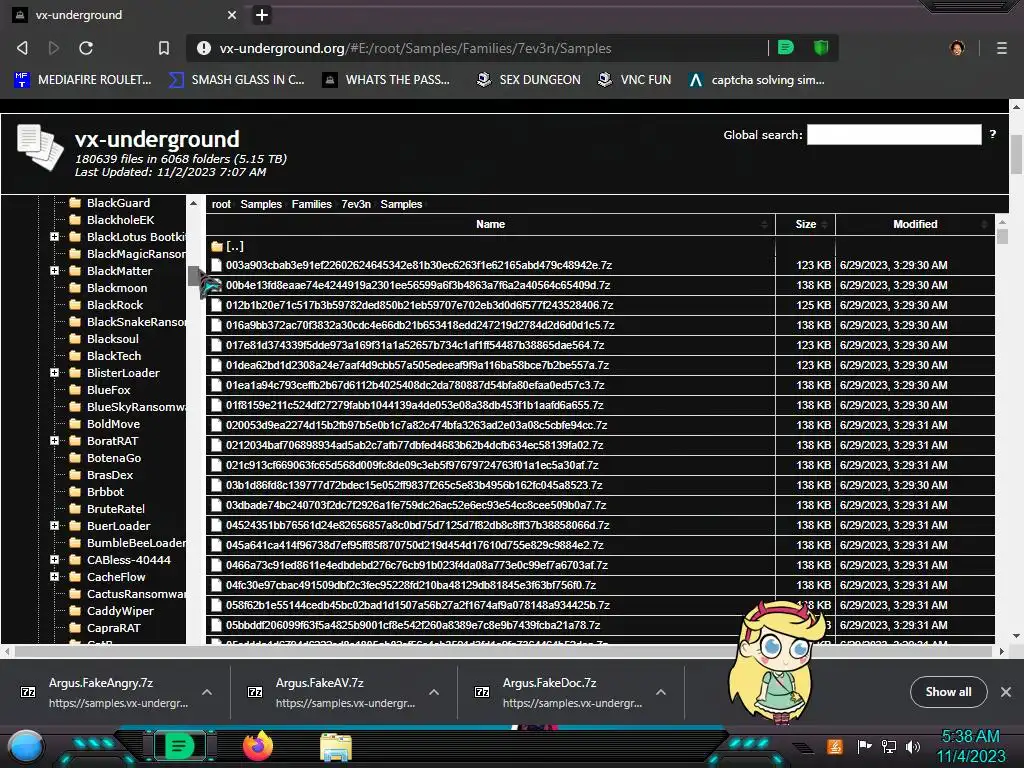The image size is (1024, 768).
Task: Focus the Global search input field
Action: coord(894,135)
